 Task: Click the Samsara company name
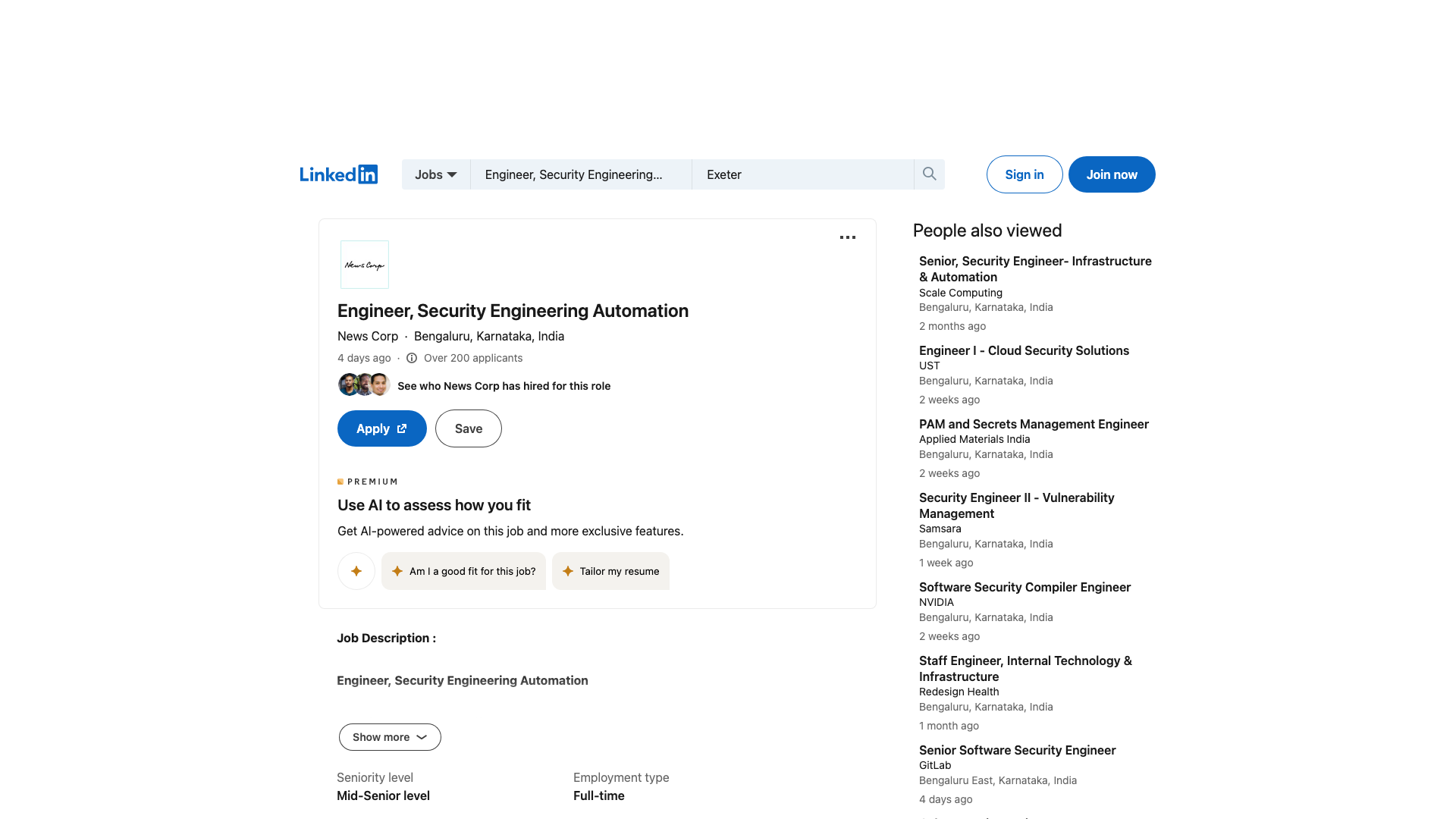(940, 529)
